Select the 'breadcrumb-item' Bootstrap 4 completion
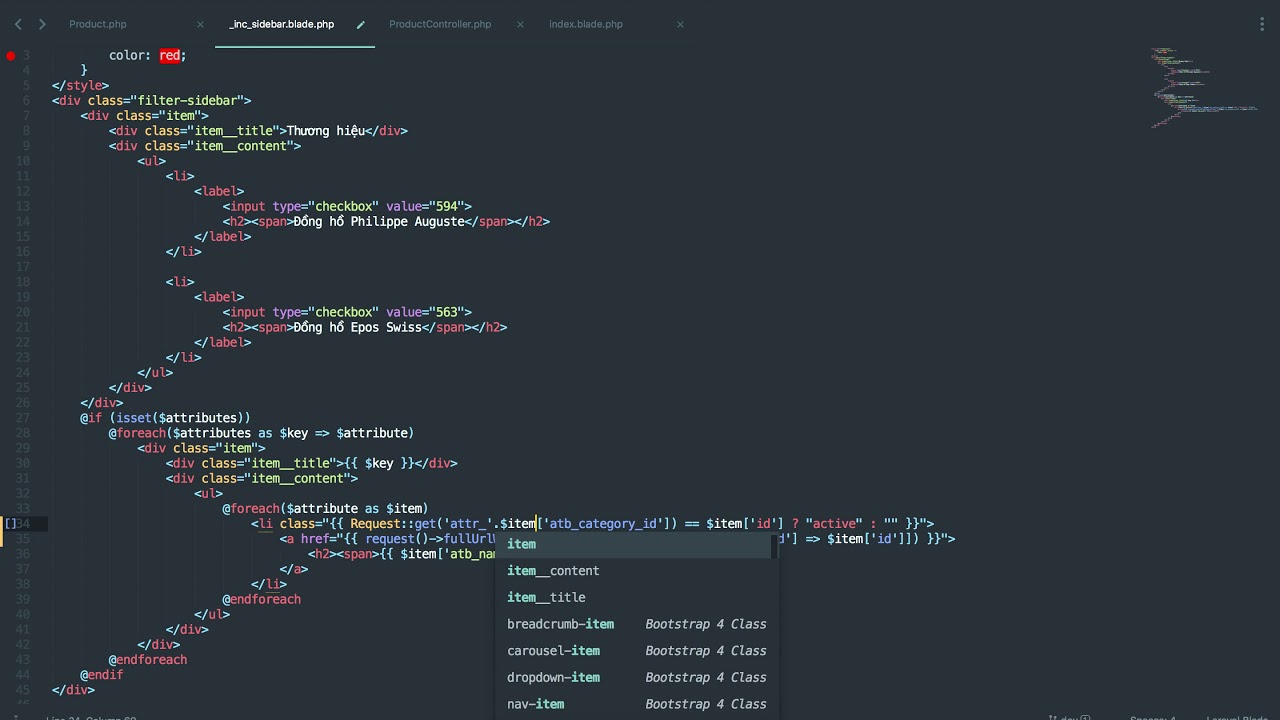The width and height of the screenshot is (1280, 720). coord(636,624)
